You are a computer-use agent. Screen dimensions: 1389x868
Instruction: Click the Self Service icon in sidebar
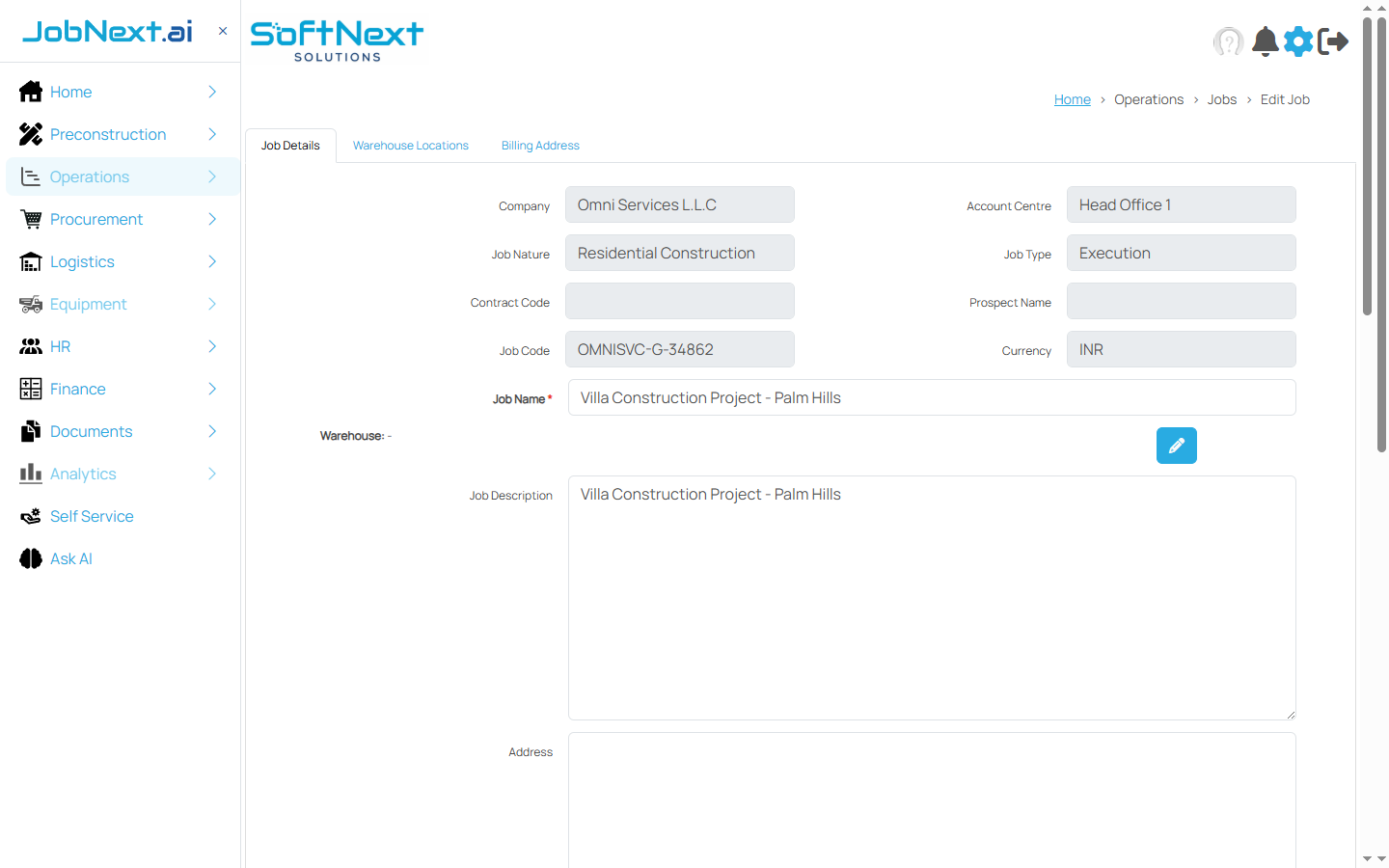click(30, 516)
